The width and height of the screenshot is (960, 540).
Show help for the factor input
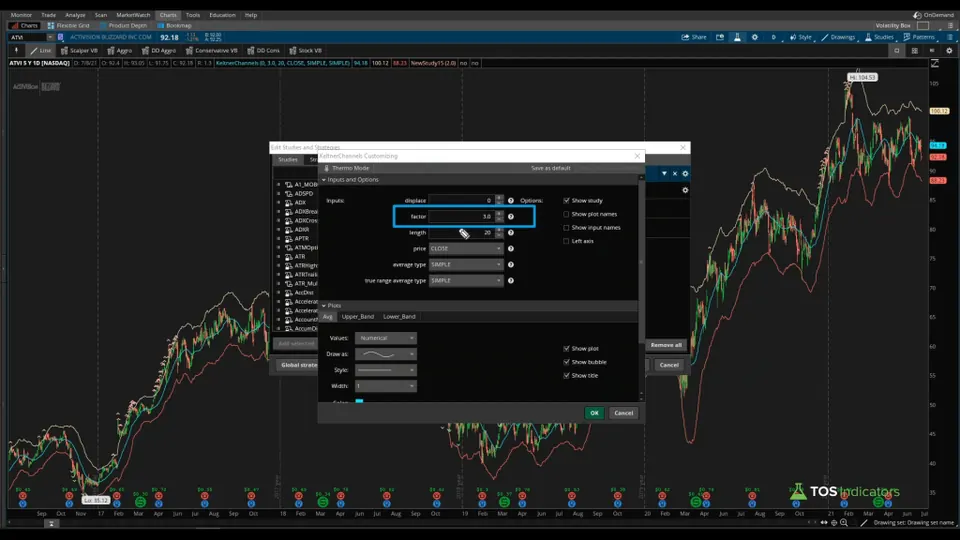tap(511, 217)
